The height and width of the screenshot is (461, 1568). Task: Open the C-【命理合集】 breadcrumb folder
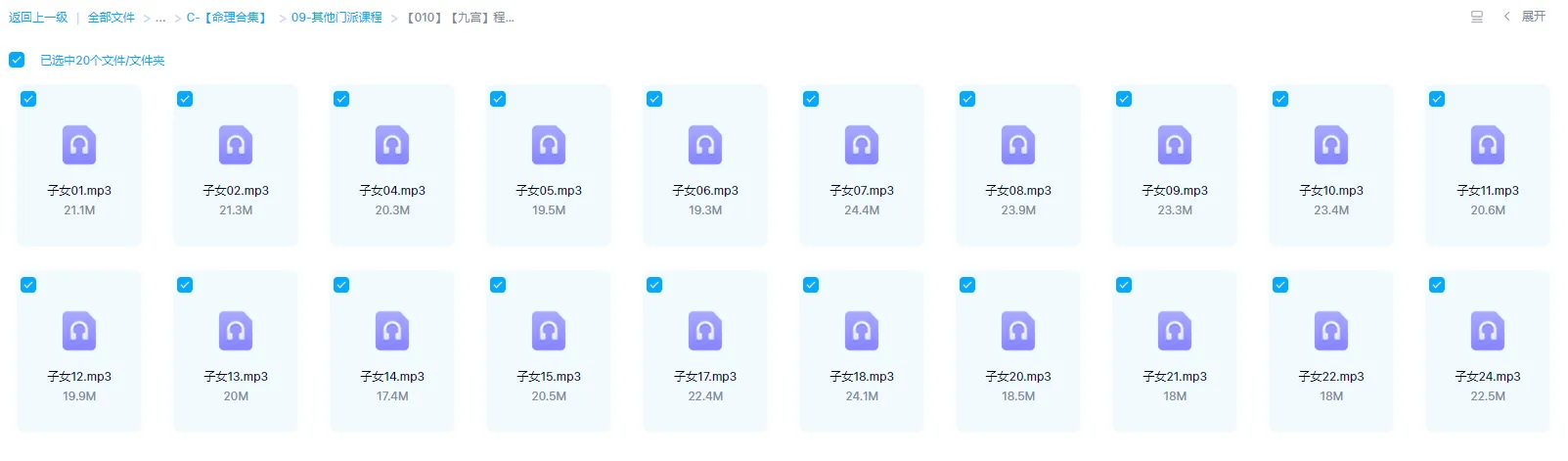click(x=228, y=18)
